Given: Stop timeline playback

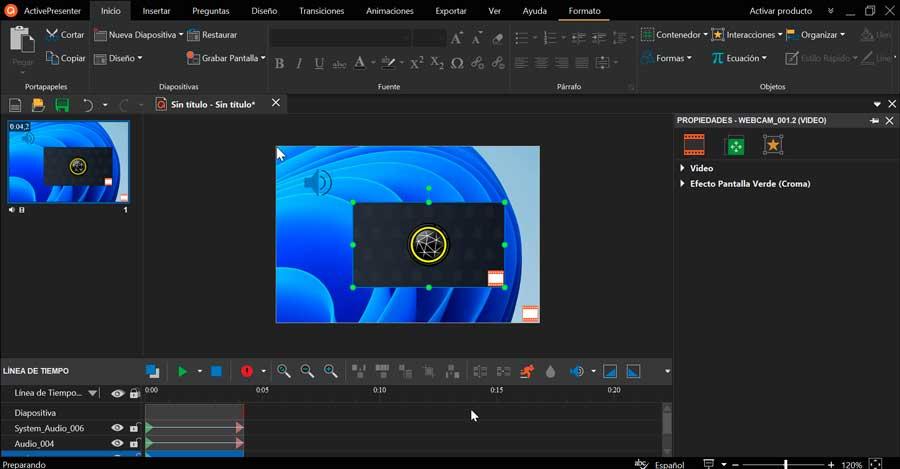Looking at the screenshot, I should click(x=216, y=371).
